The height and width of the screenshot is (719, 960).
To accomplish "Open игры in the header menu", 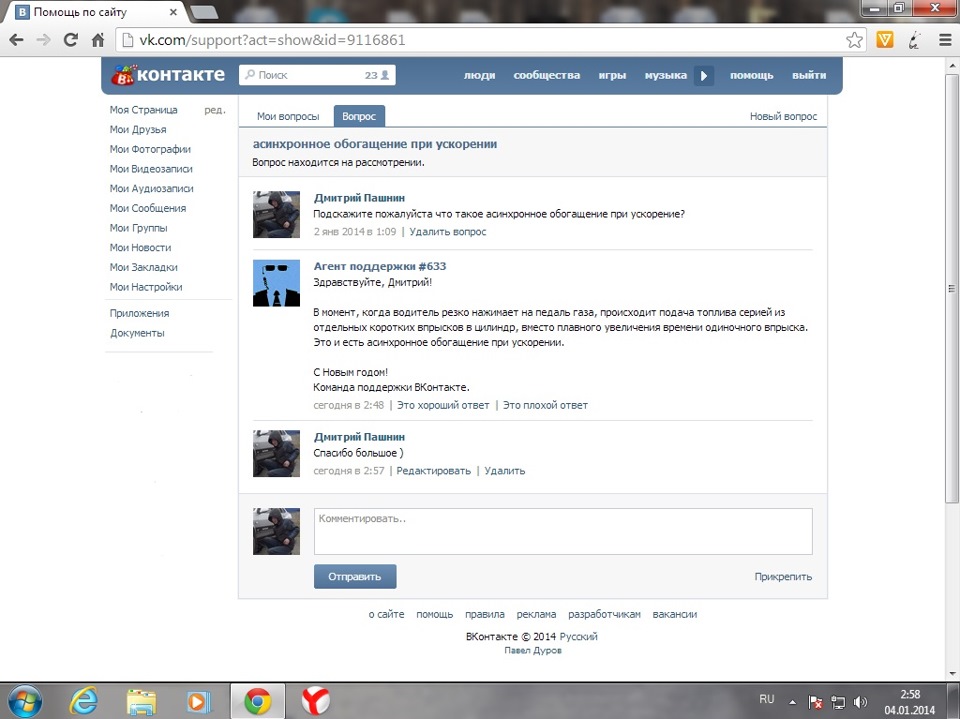I will [612, 75].
